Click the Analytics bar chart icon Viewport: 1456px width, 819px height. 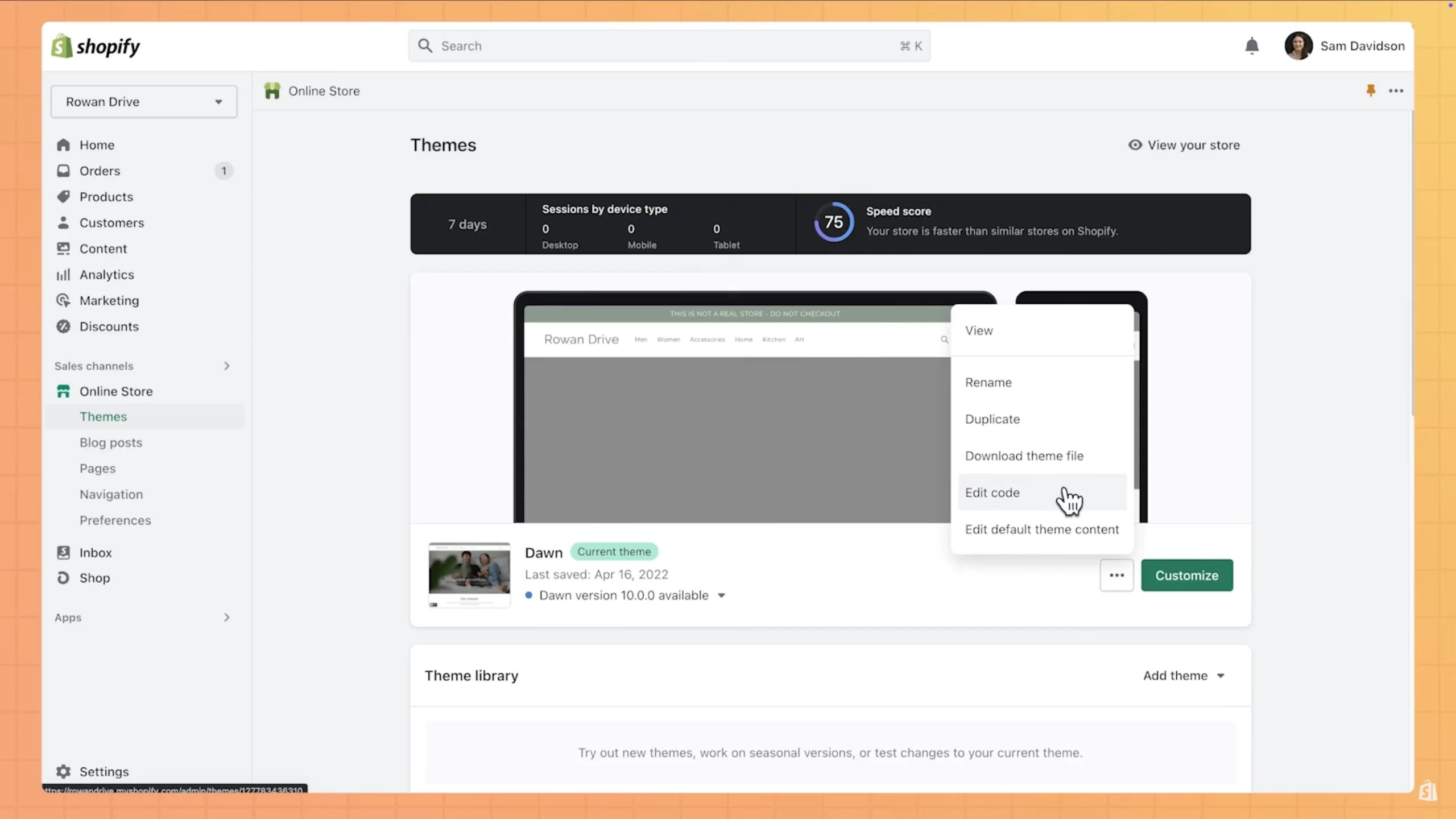63,275
